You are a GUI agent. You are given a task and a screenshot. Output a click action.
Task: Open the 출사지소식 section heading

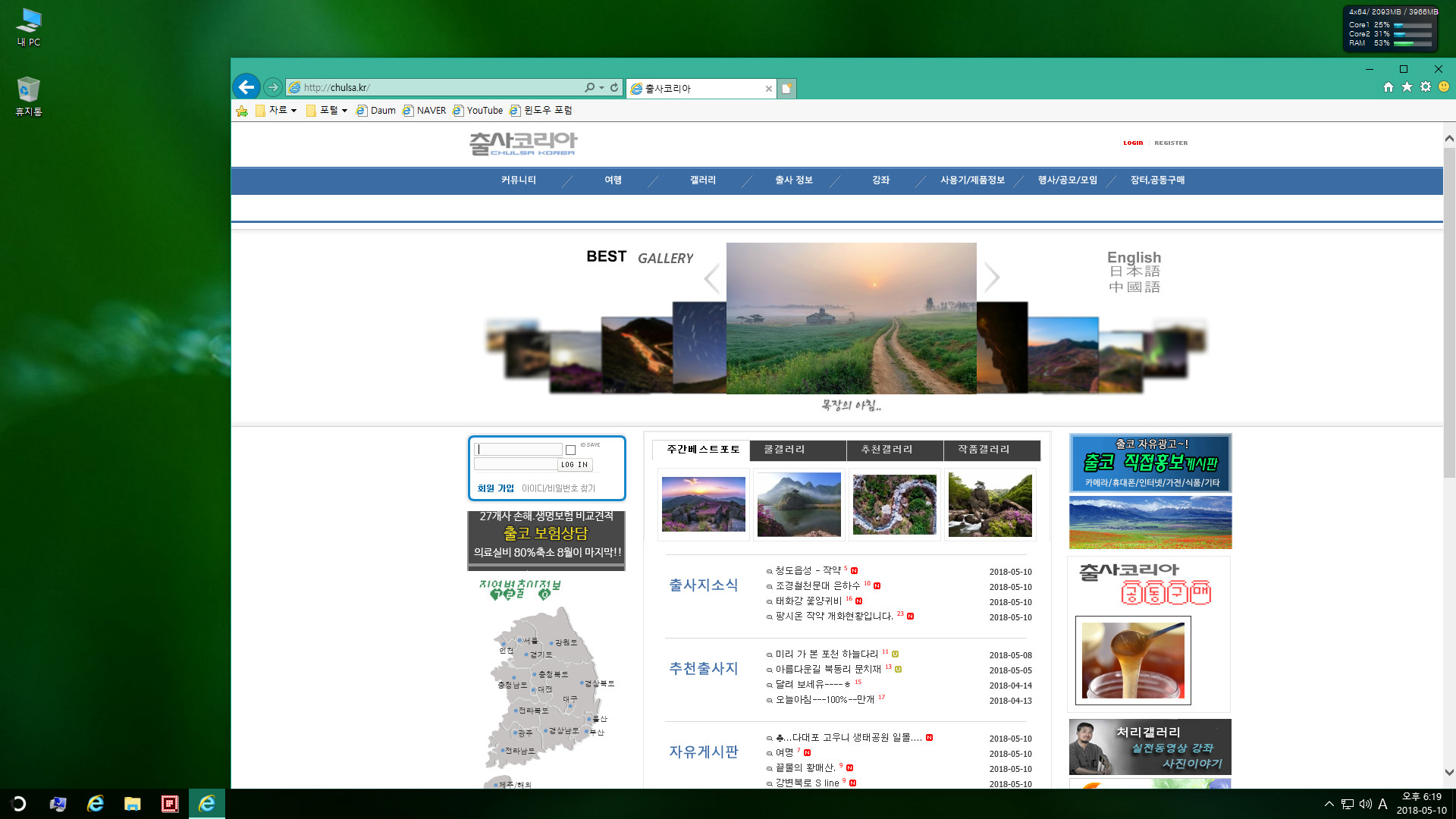coord(703,585)
